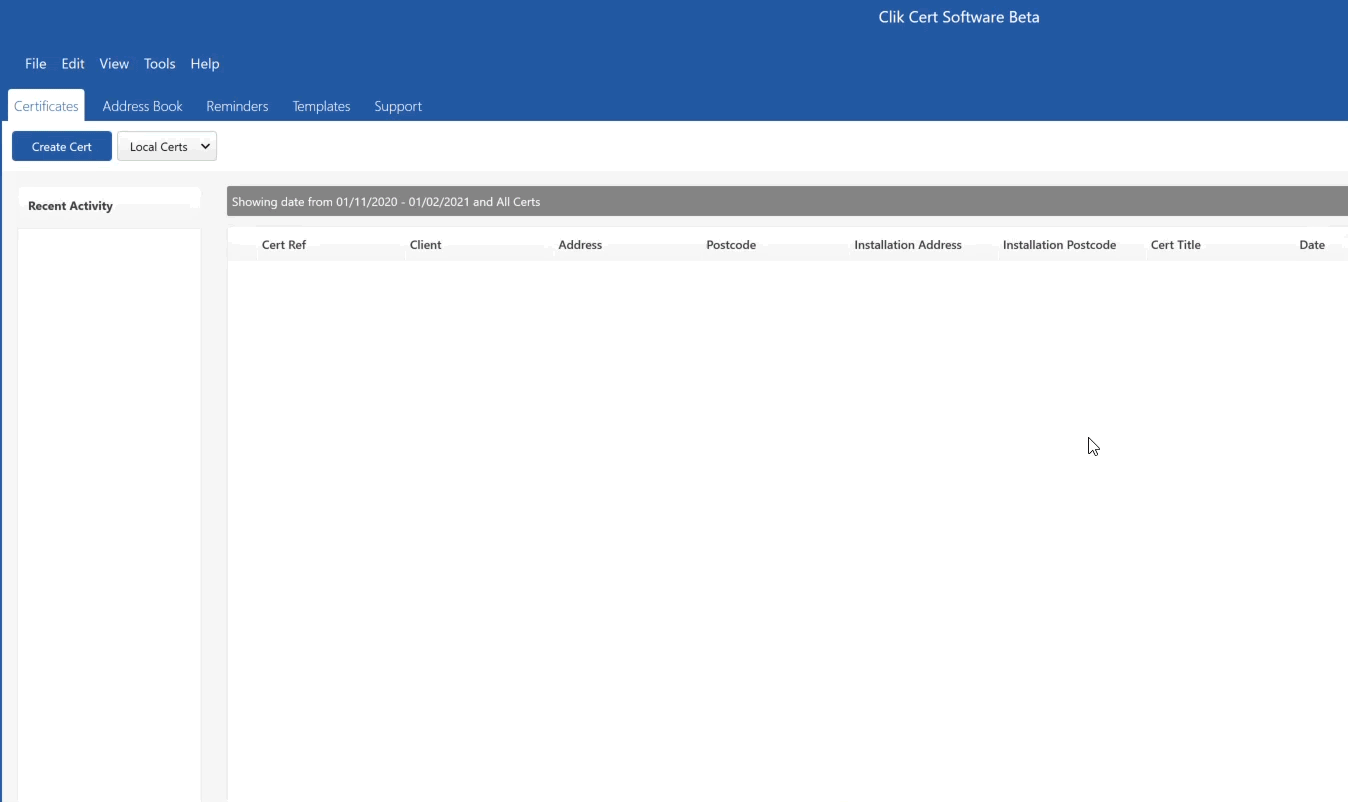The width and height of the screenshot is (1348, 802).
Task: Sort certificates by Client column
Action: coord(425,244)
